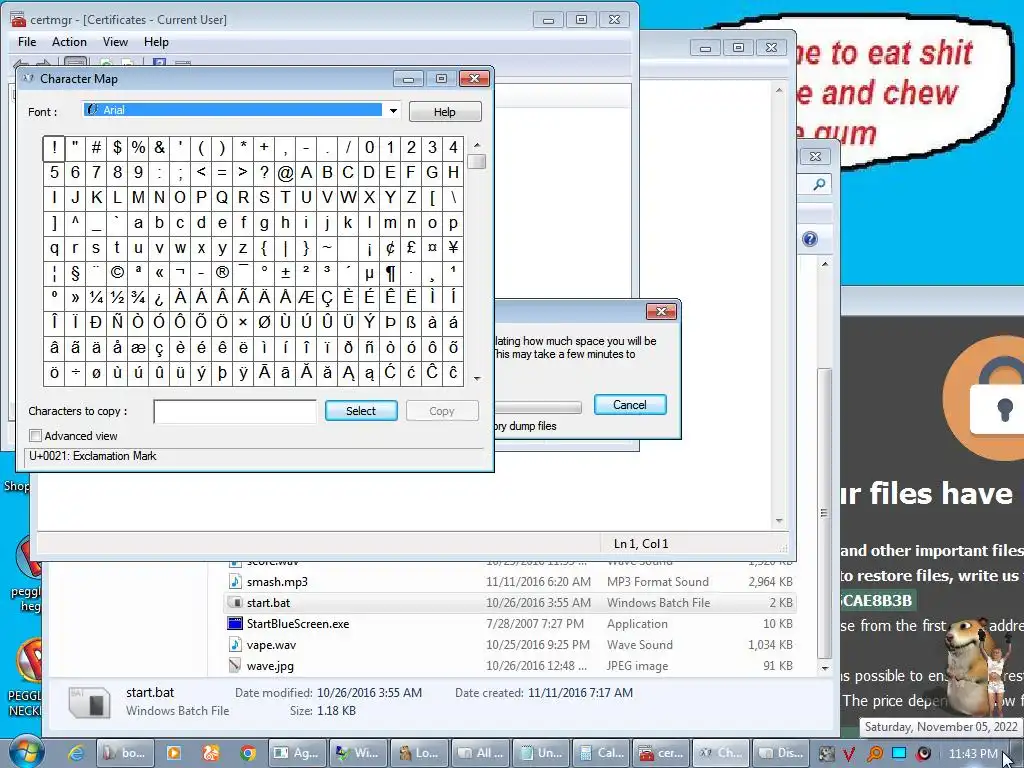Click the orange magnifier tray icon
This screenshot has width=1024, height=768.
[874, 754]
